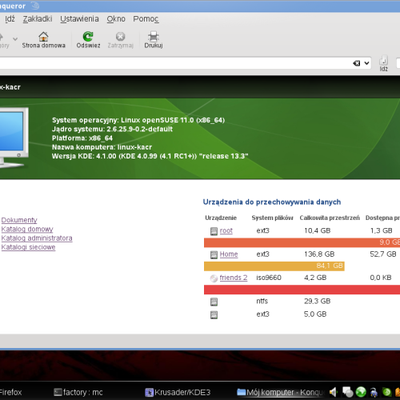Click the round green globe tray icon
This screenshot has height=400, width=400.
(361, 392)
